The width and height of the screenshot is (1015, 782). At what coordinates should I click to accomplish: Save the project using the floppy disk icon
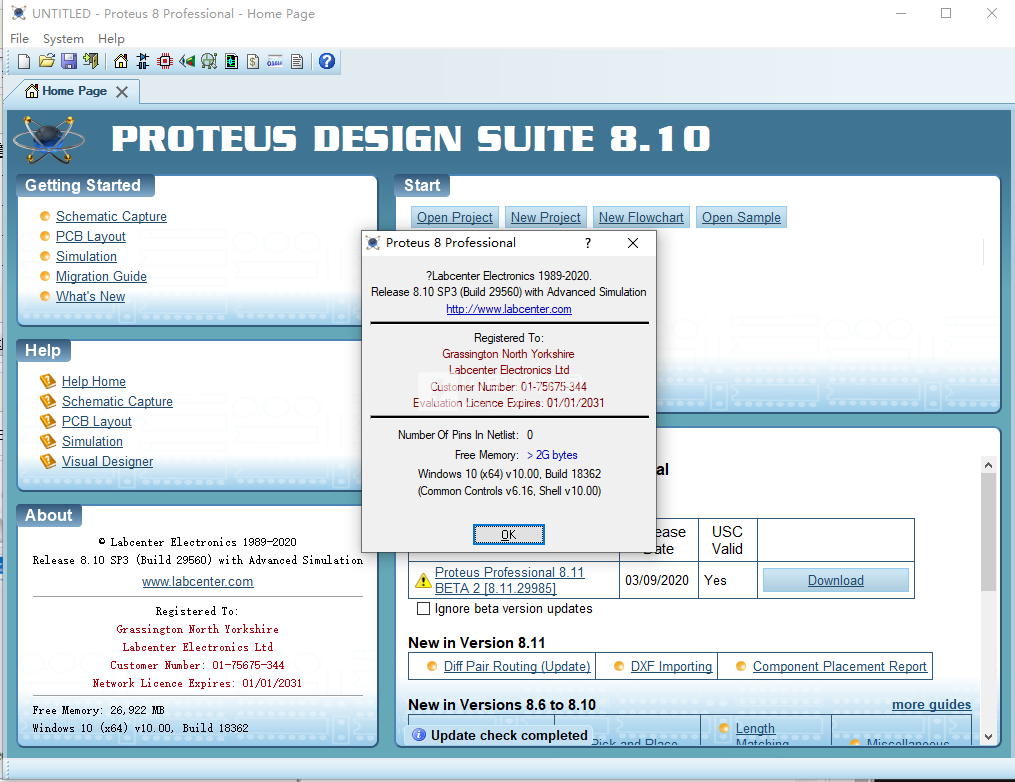pyautogui.click(x=69, y=61)
